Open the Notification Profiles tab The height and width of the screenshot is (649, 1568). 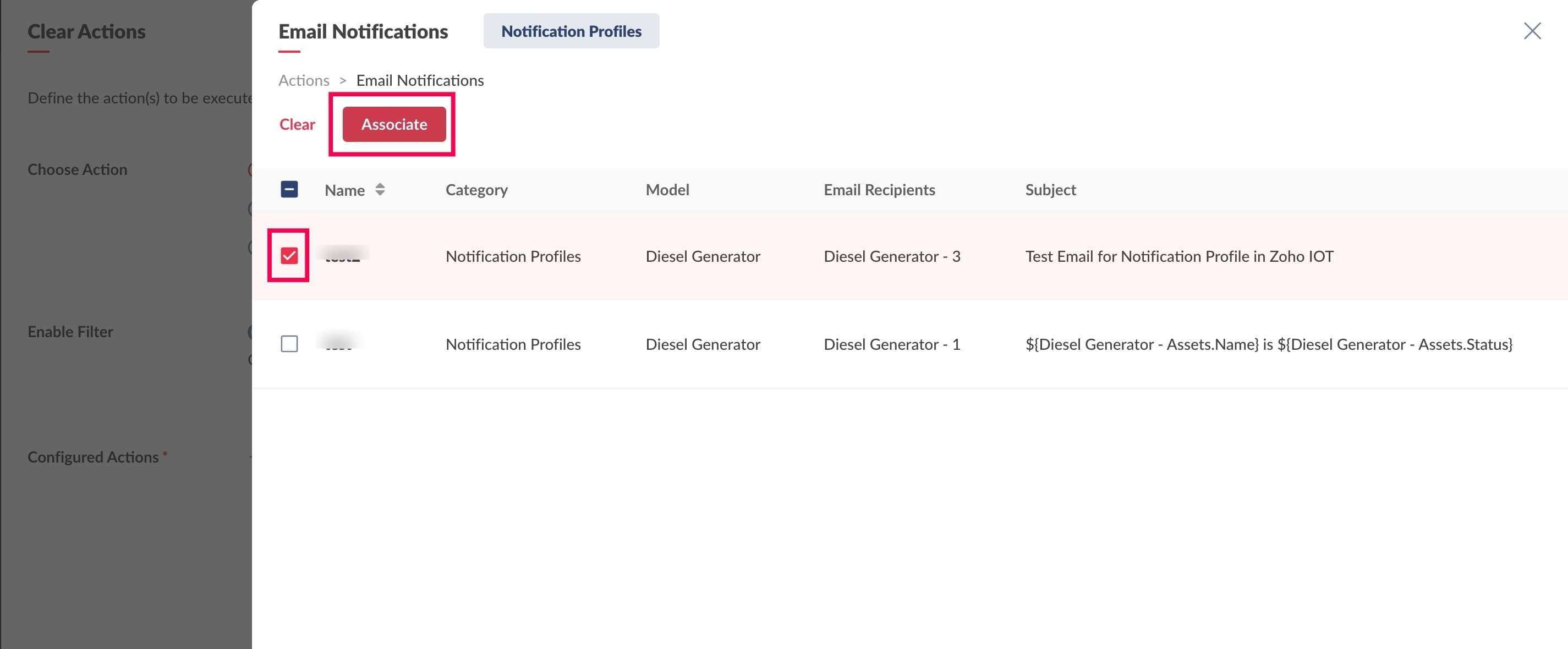(571, 31)
